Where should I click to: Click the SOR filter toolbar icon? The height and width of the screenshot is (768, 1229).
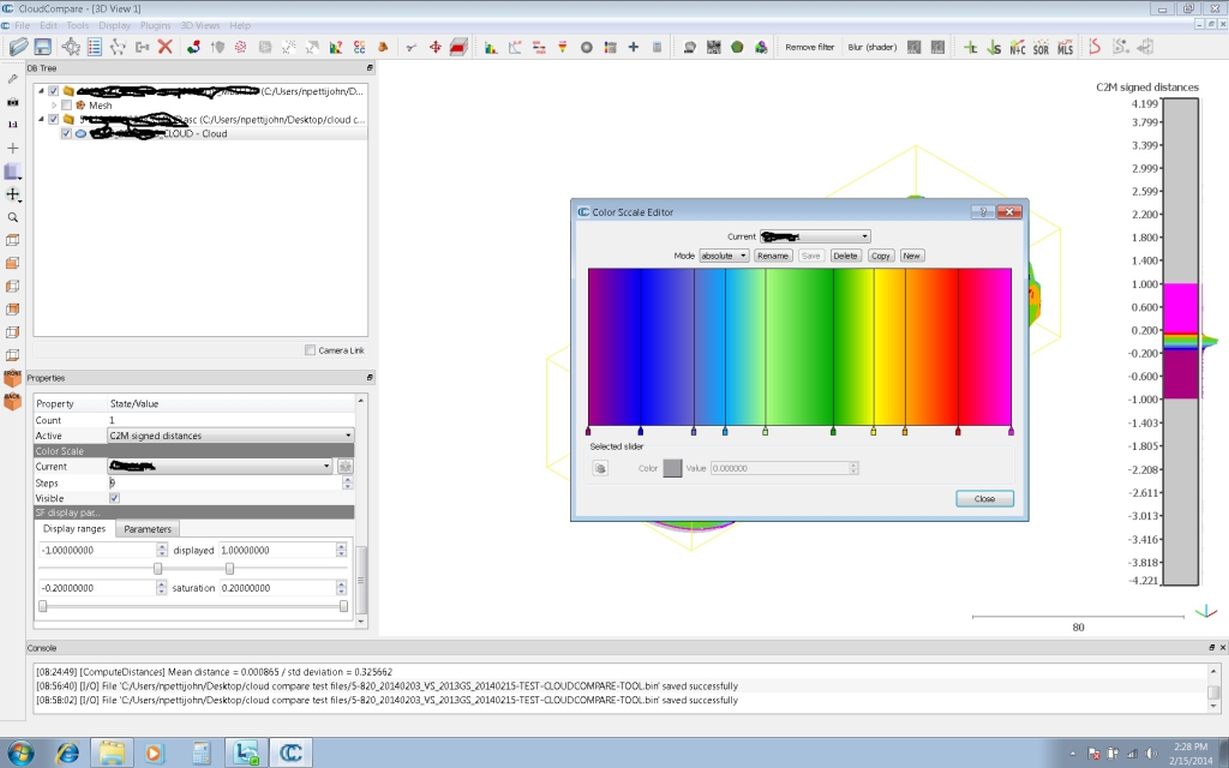(1041, 47)
